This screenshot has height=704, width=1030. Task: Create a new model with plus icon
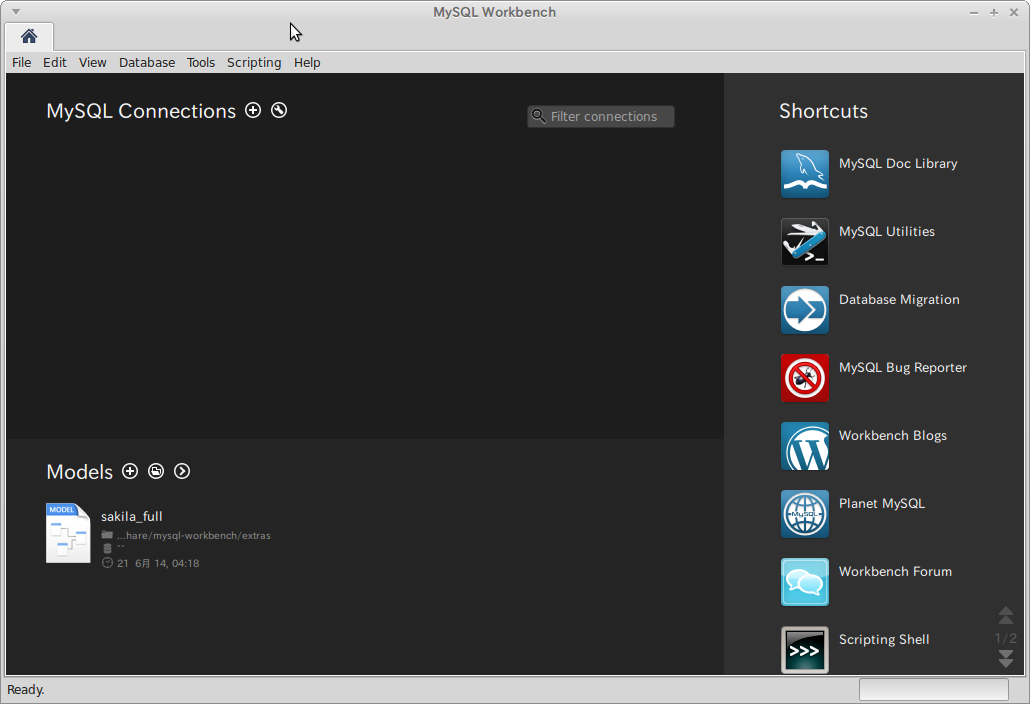pyautogui.click(x=130, y=471)
